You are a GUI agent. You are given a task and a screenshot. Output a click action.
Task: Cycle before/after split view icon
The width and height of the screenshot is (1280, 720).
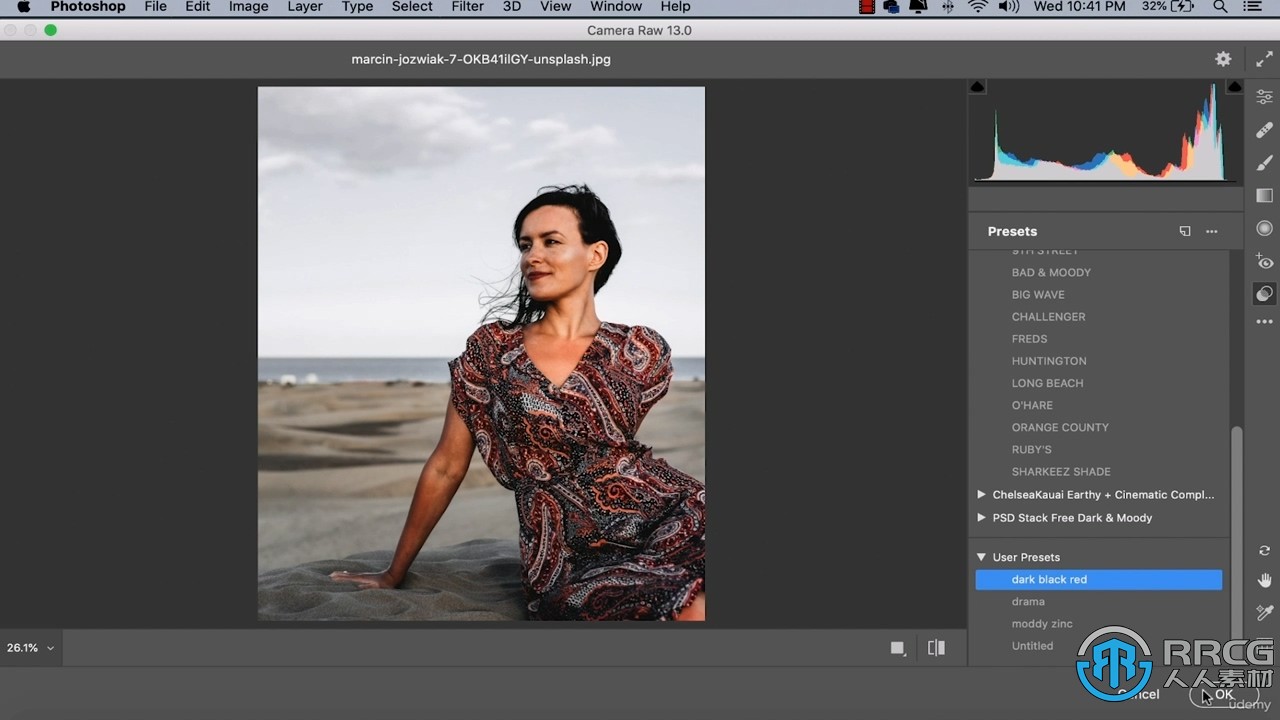click(936, 648)
